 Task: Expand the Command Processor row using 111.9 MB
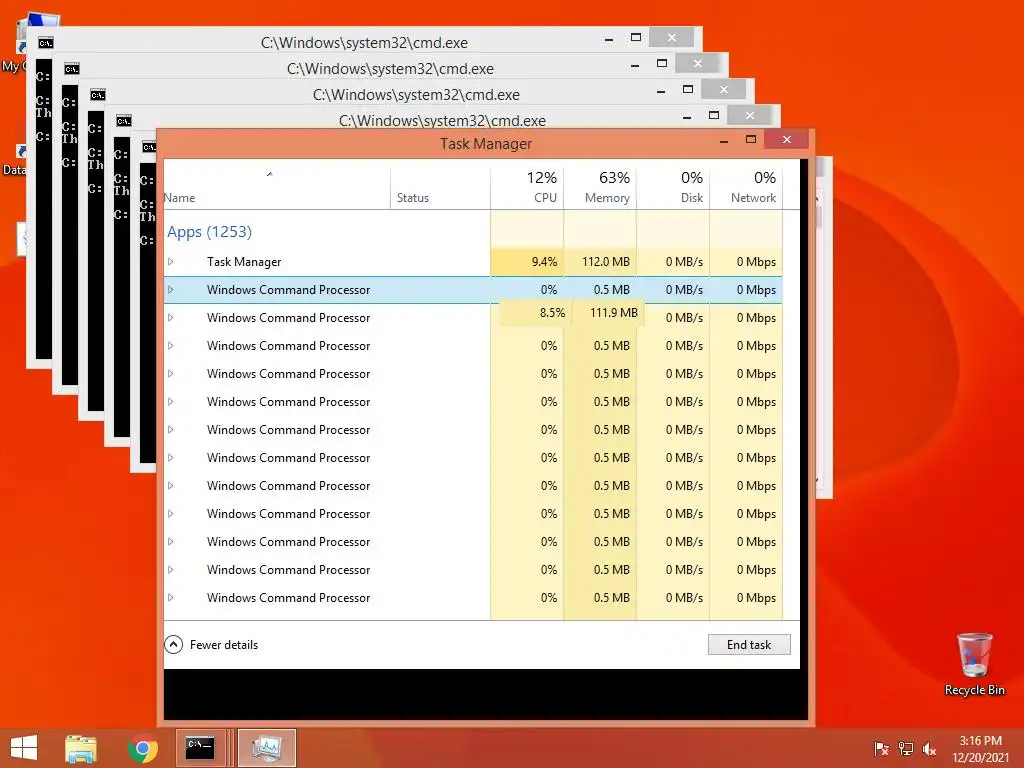pyautogui.click(x=170, y=318)
